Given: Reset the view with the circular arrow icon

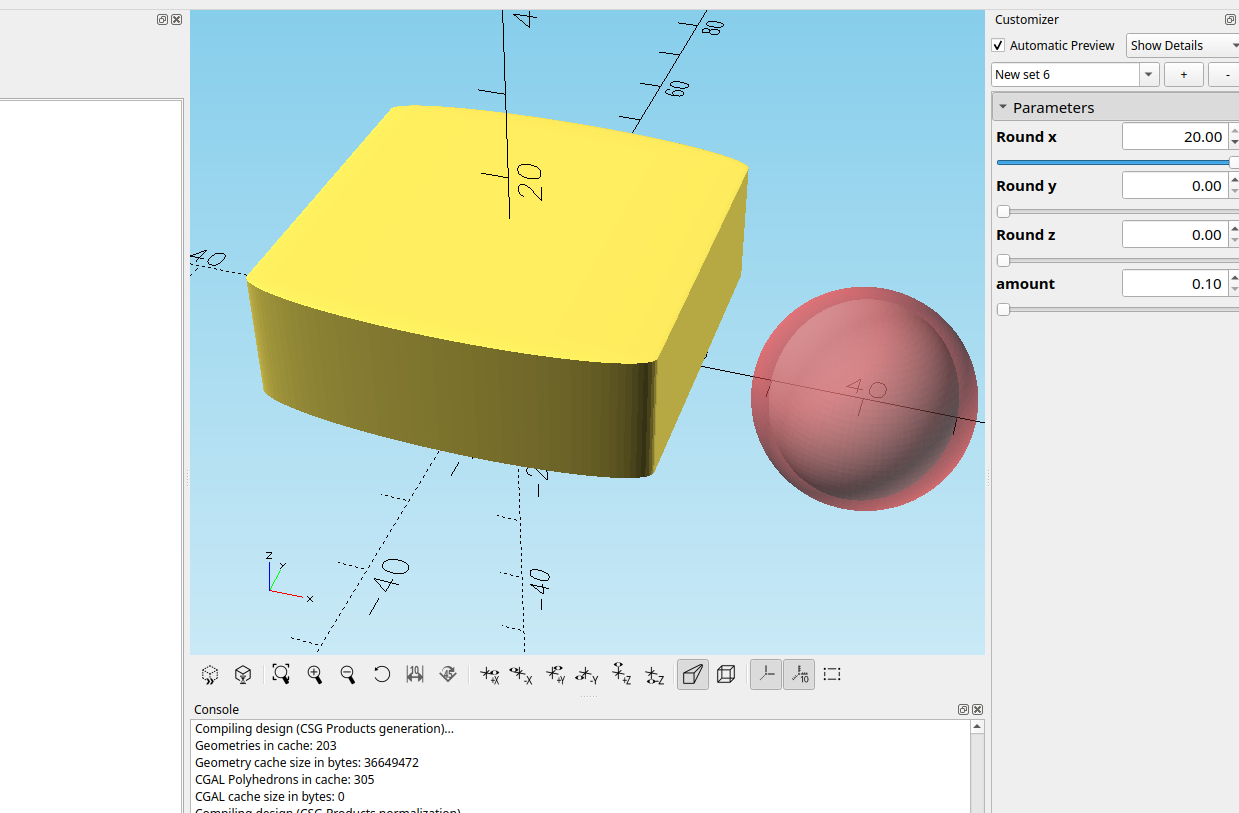Looking at the screenshot, I should [x=381, y=675].
